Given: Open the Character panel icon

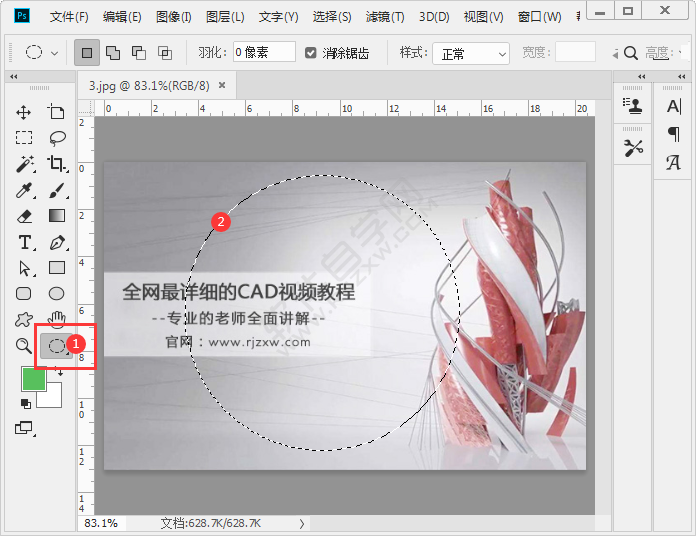Looking at the screenshot, I should click(x=673, y=106).
